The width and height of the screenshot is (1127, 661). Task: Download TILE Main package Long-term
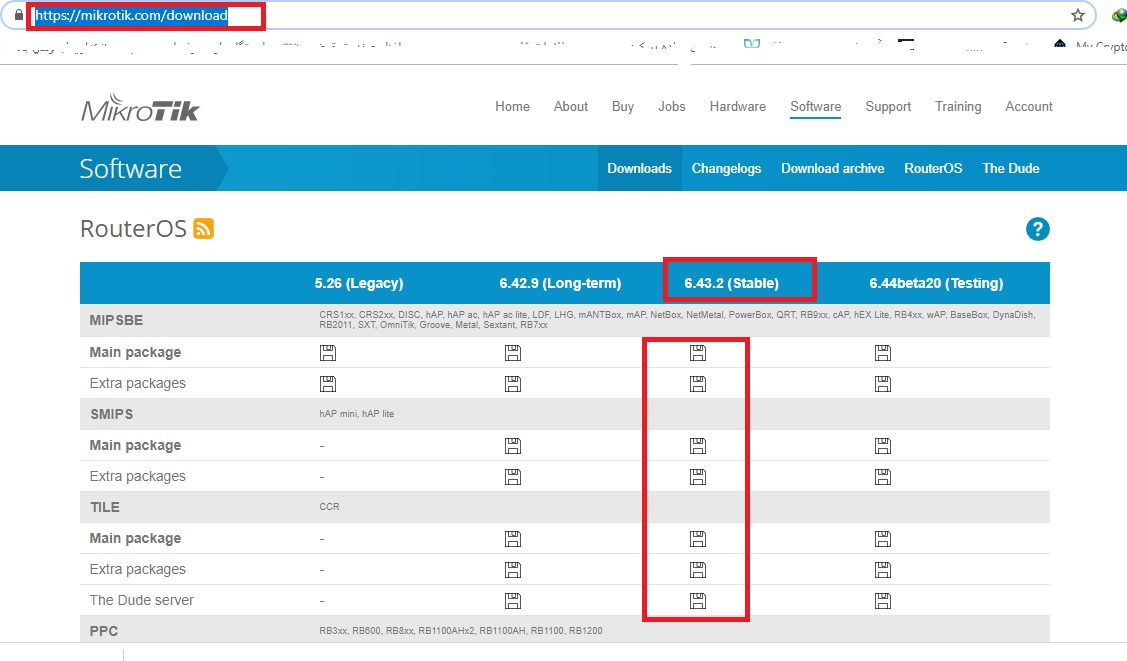(x=512, y=539)
